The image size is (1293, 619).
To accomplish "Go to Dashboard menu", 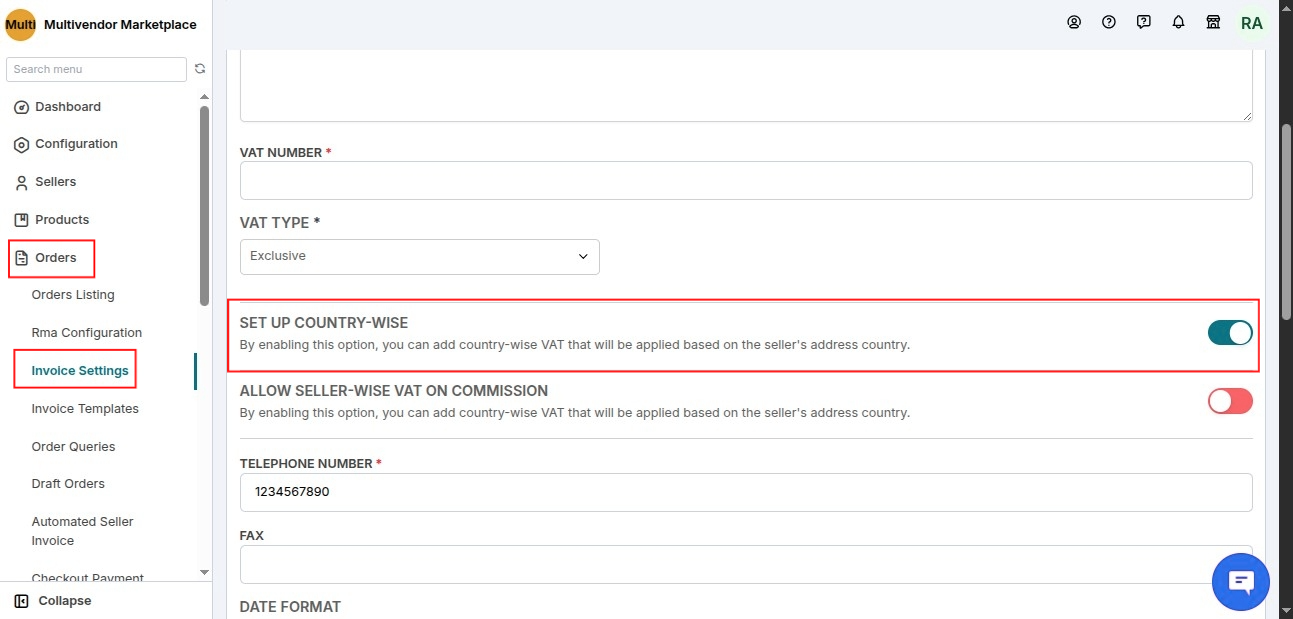I will (68, 107).
